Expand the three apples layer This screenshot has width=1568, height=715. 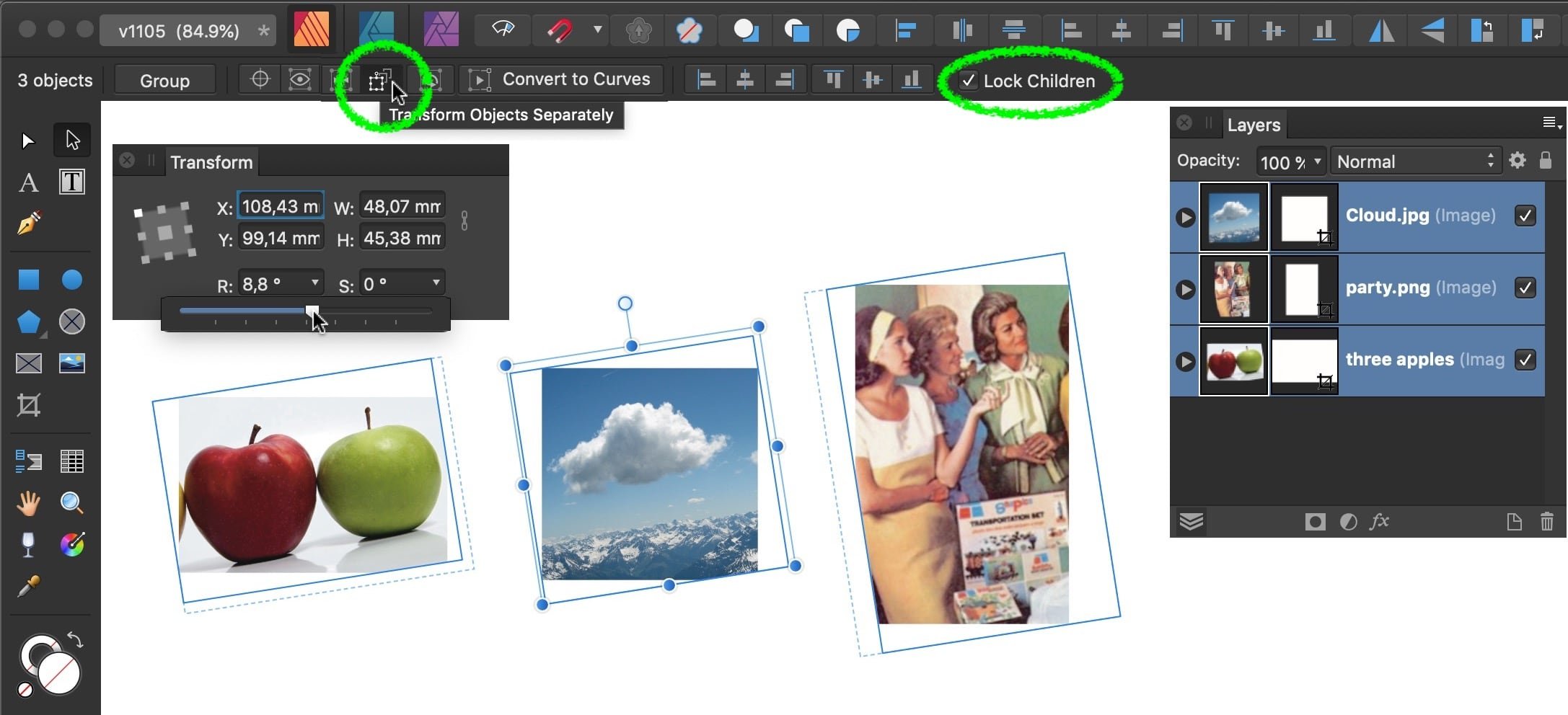point(1185,361)
